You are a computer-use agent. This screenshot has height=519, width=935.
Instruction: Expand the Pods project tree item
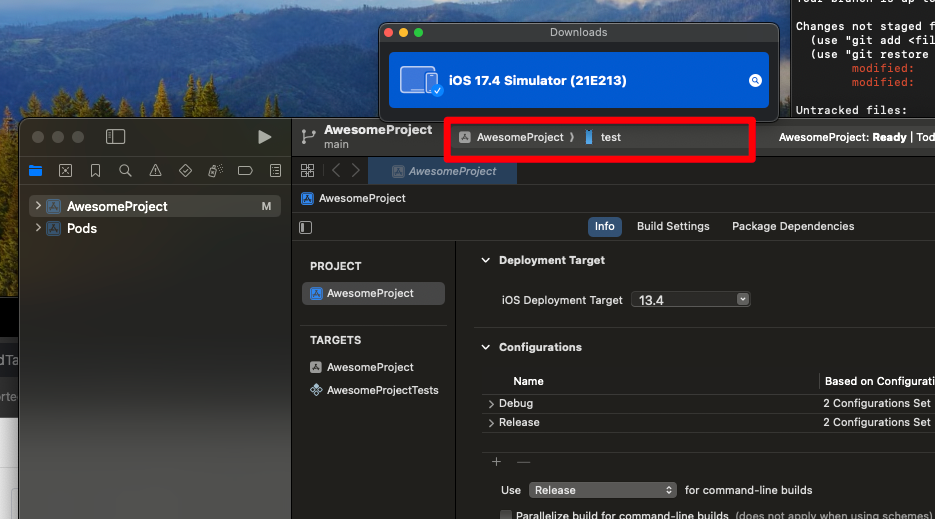point(38,228)
